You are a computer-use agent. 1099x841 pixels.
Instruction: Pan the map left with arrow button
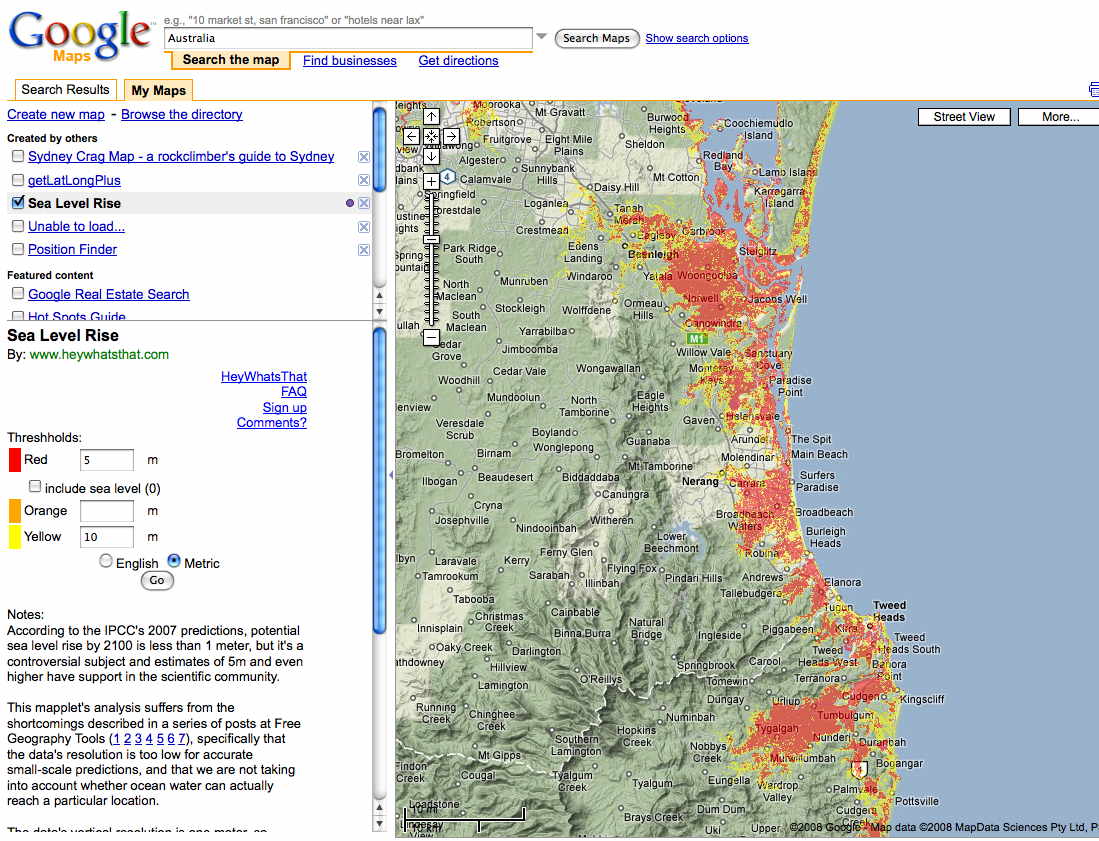coord(412,136)
